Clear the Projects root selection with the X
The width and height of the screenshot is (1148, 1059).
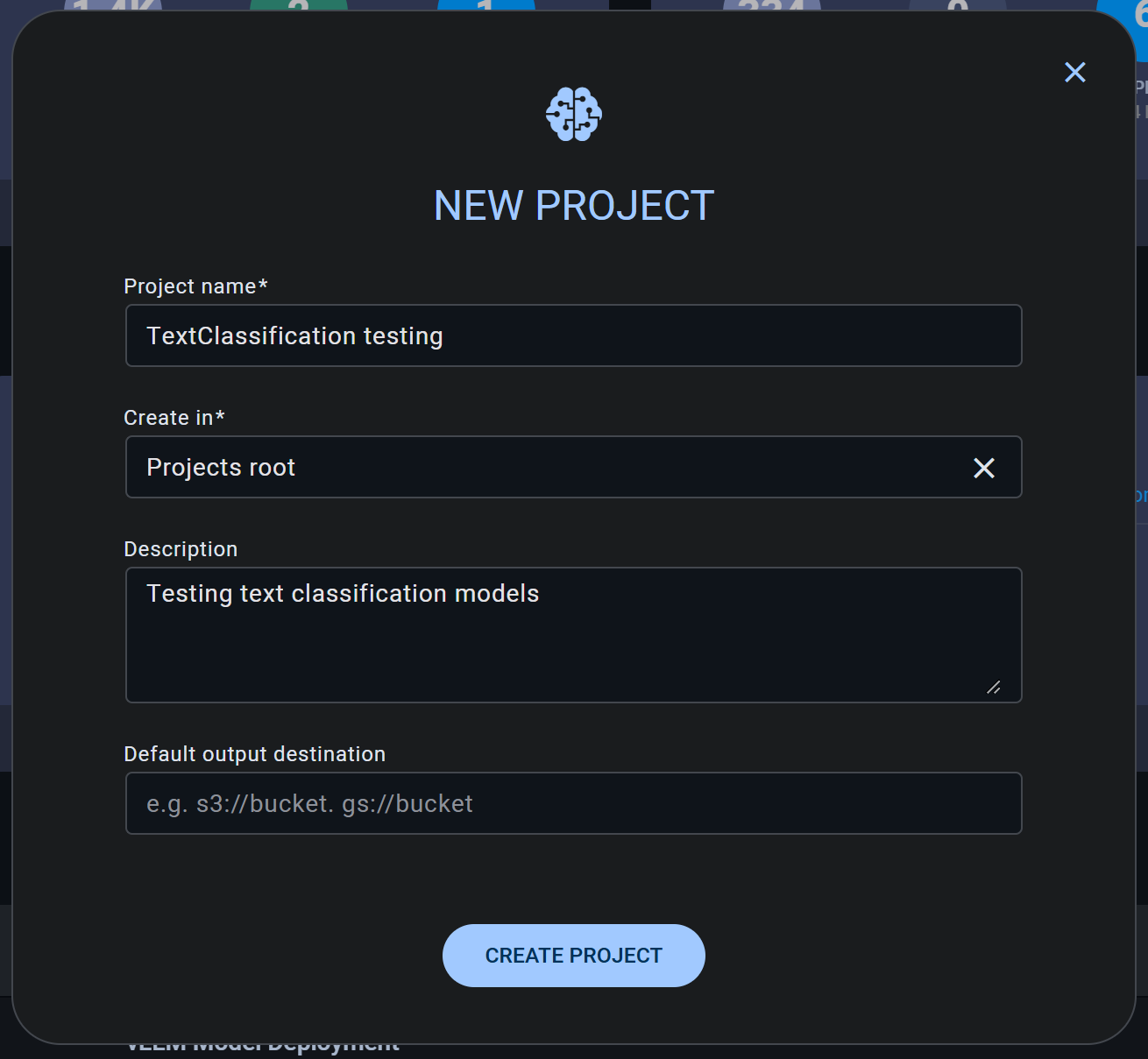[x=983, y=468]
